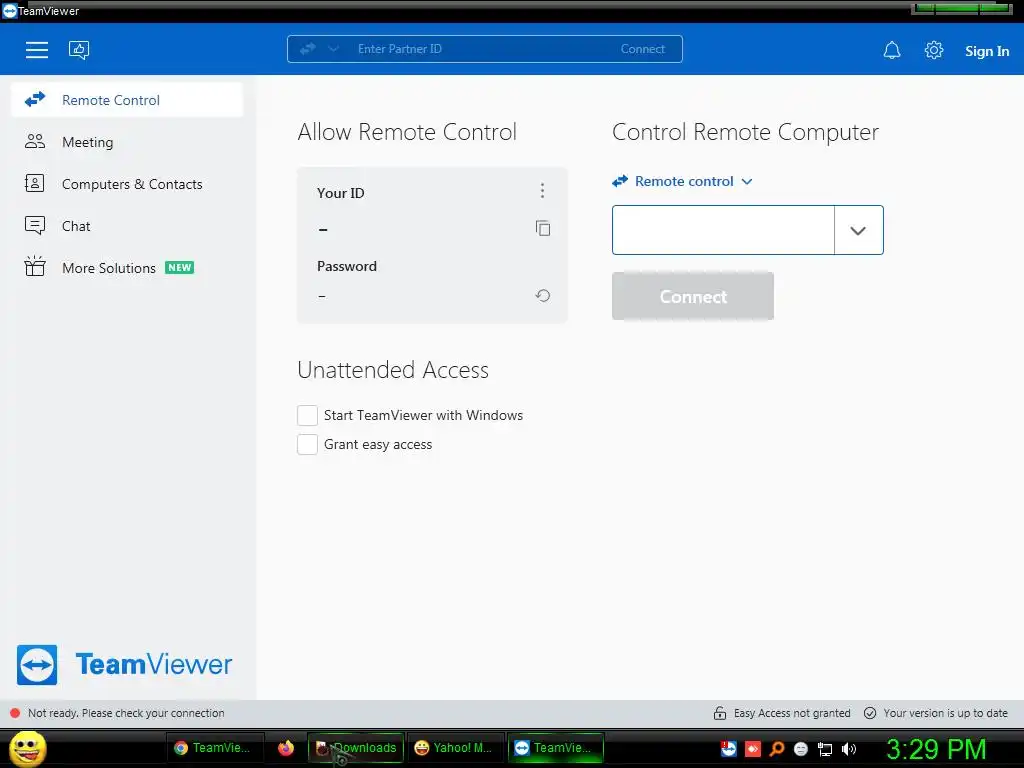Click the Remote Control arrows icon in sidebar
The height and width of the screenshot is (768, 1024).
(x=35, y=99)
